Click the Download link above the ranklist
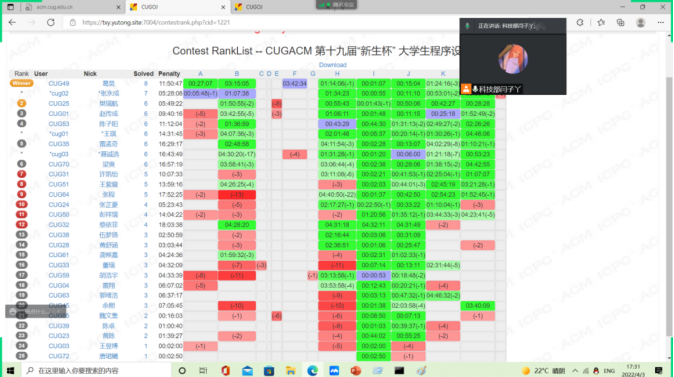Screen dimensions: 674x377 [x=333, y=65]
